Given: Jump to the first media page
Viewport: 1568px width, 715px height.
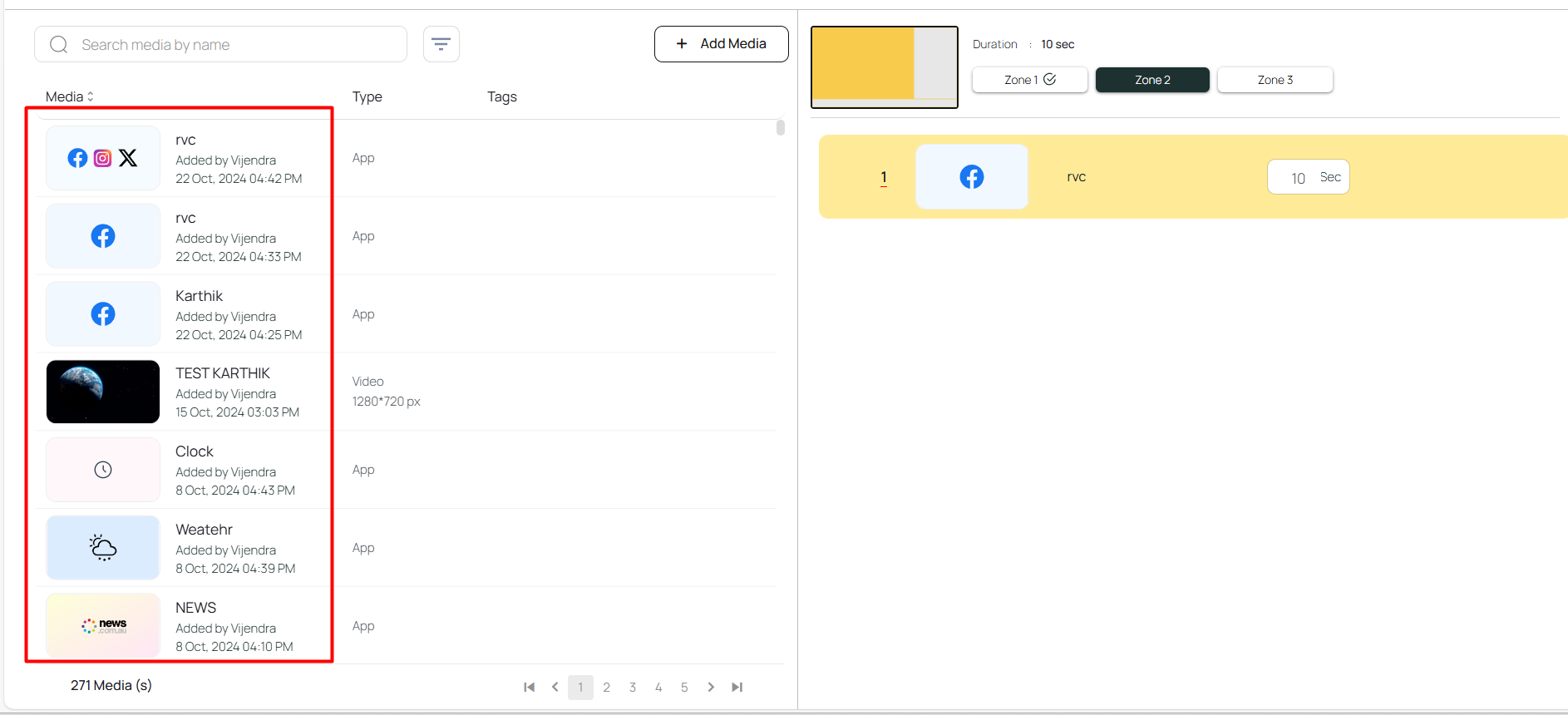Looking at the screenshot, I should [529, 688].
